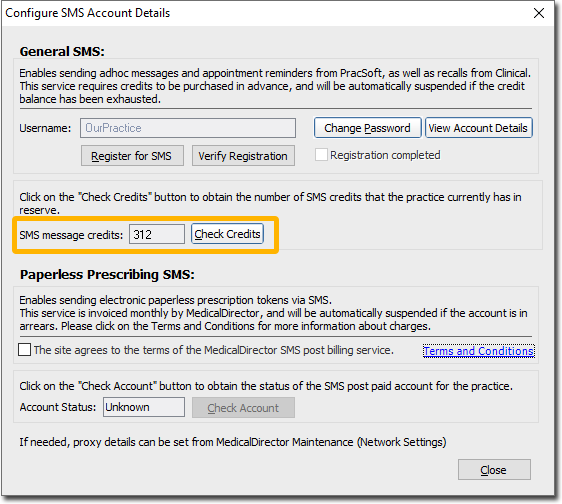Viewport: 562px width, 504px height.
Task: Open View Account Details
Action: tap(478, 128)
